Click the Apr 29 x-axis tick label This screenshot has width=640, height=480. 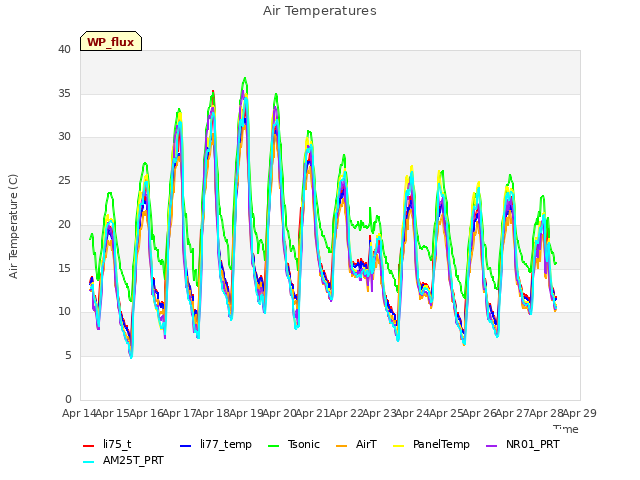pos(580,413)
